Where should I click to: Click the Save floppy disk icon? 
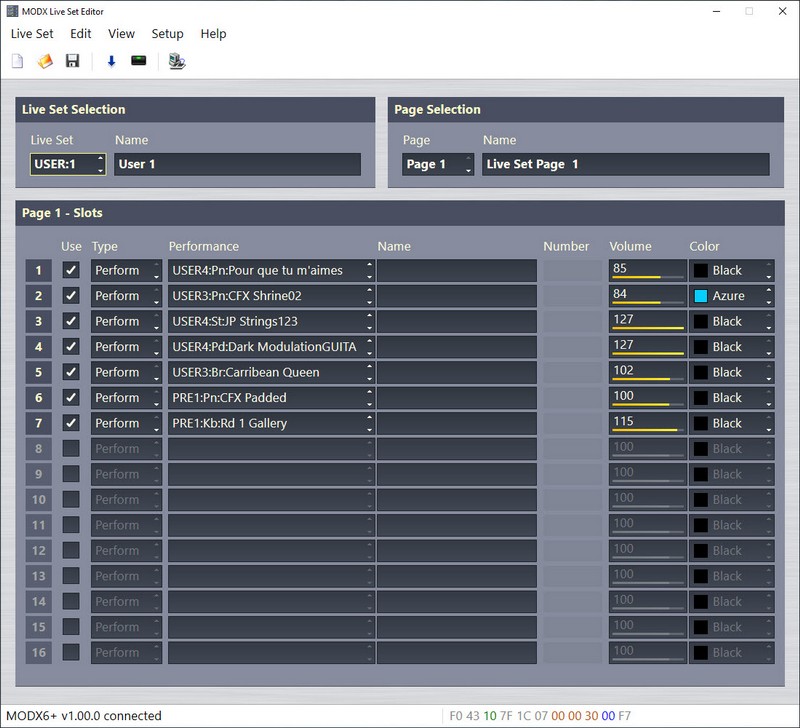coord(72,62)
